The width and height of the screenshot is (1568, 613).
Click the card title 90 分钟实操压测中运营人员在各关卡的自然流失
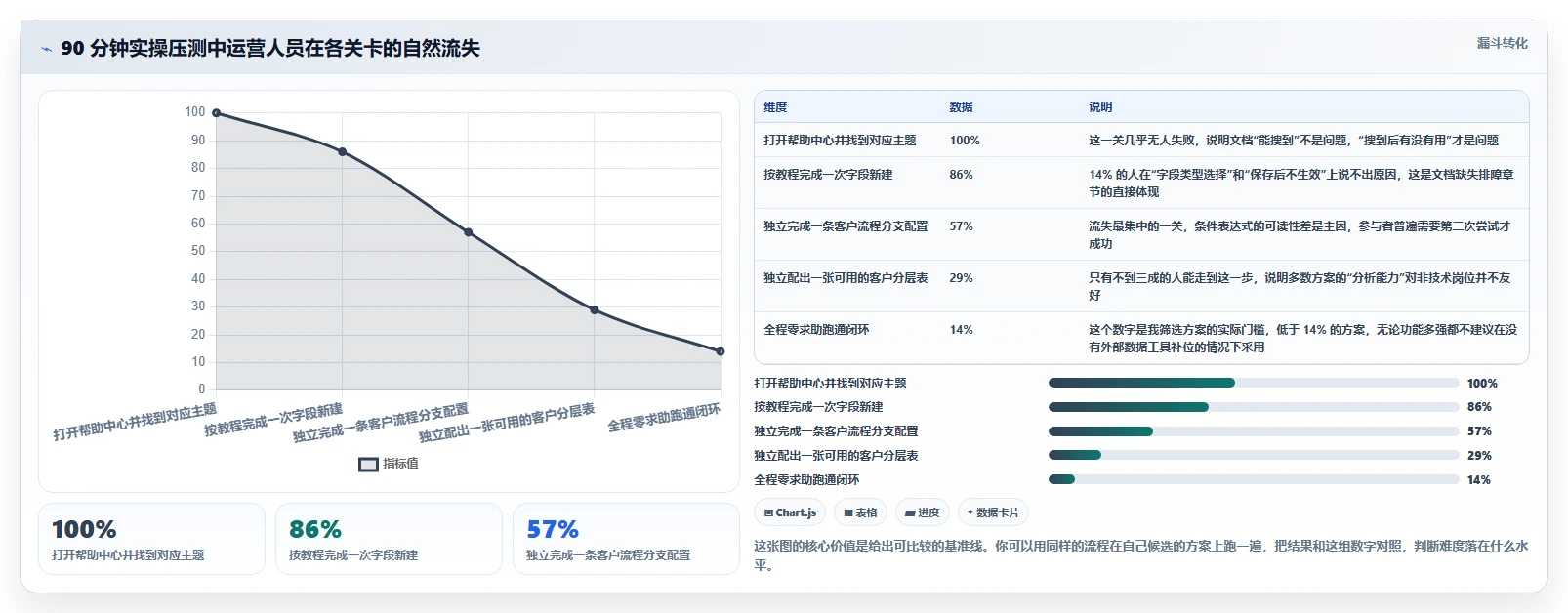[x=270, y=49]
